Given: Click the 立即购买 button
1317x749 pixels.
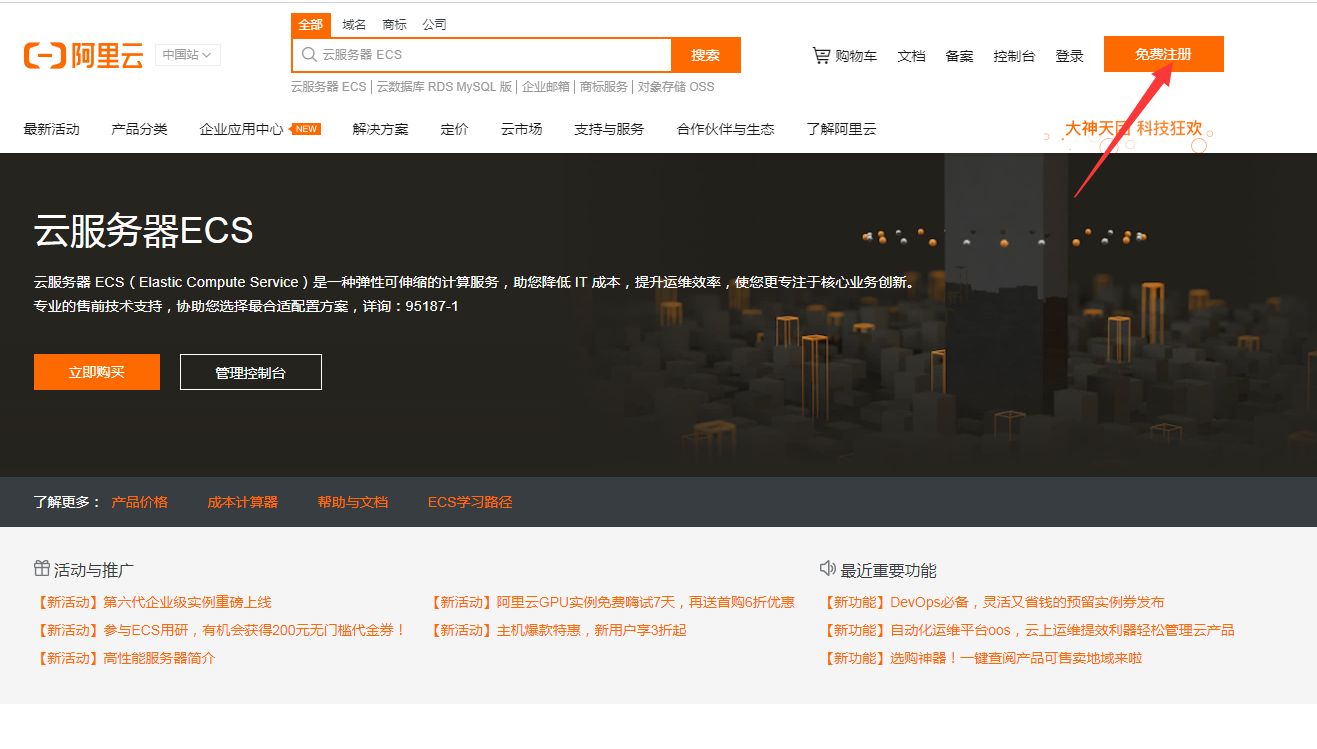Looking at the screenshot, I should tap(97, 372).
